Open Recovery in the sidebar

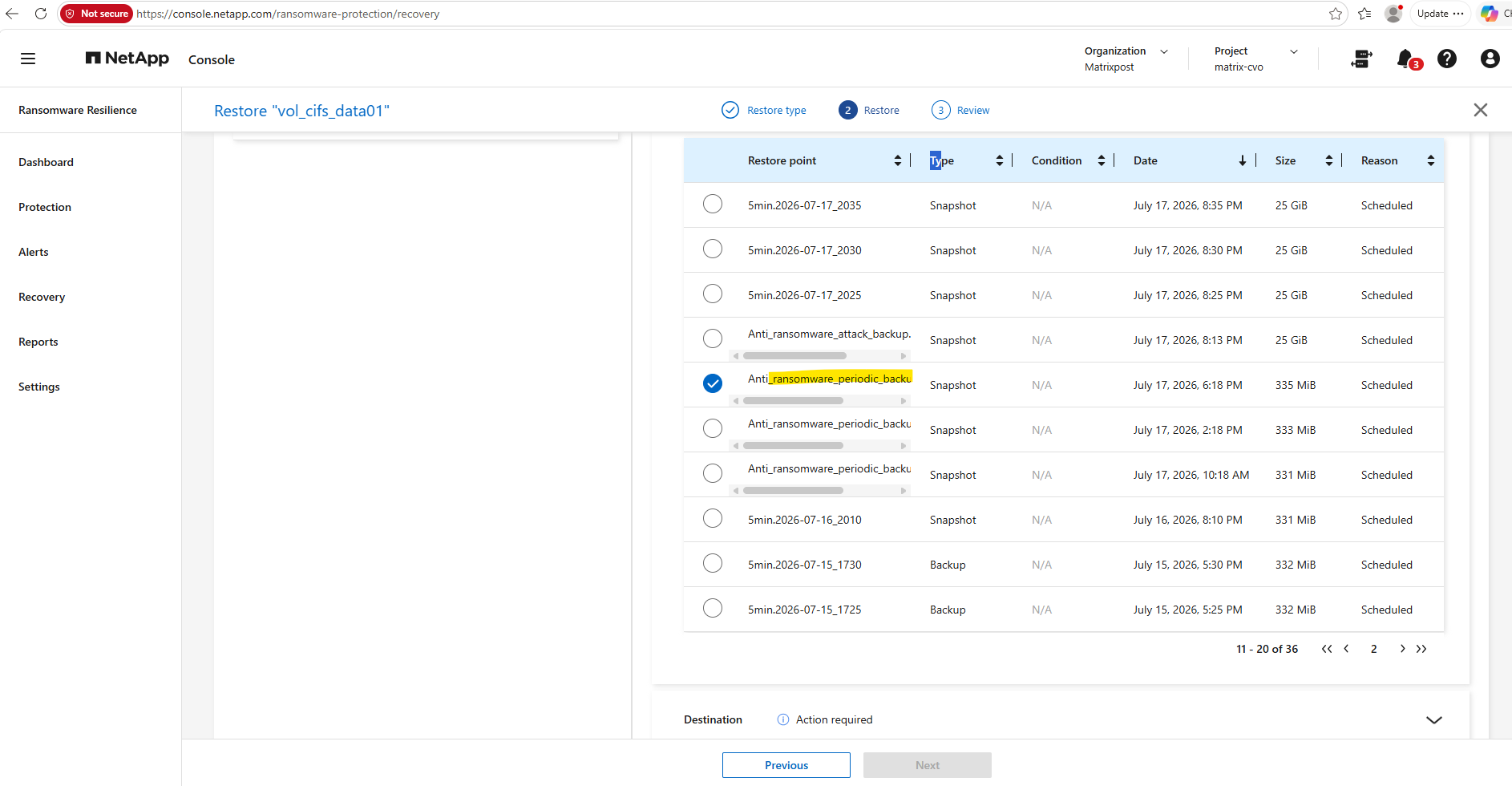42,297
